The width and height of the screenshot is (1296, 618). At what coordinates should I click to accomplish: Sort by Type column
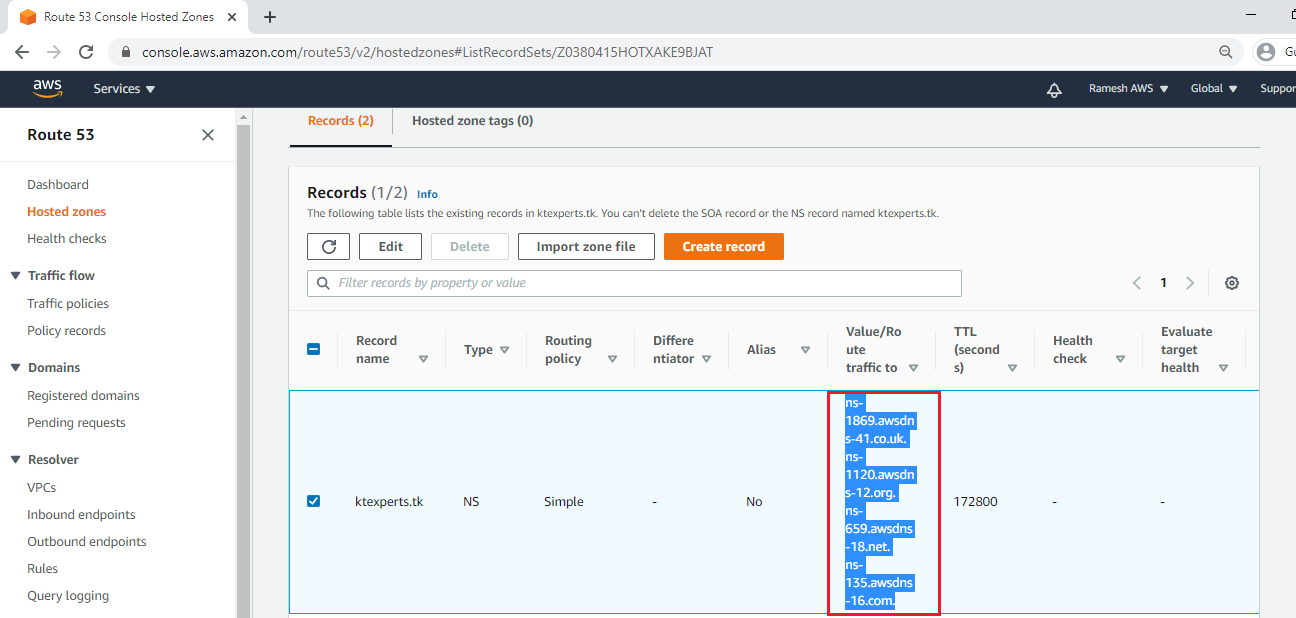pos(504,350)
